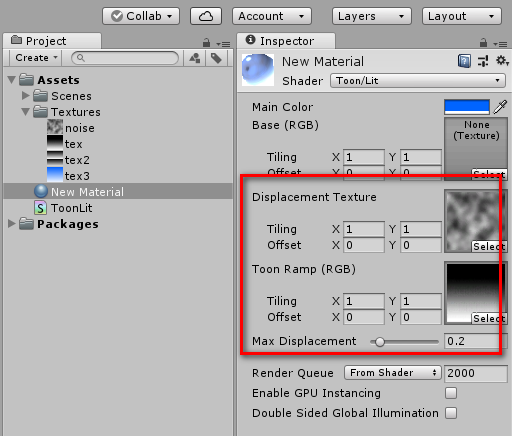The image size is (512, 436).
Task: Enable GPU Instancing checkbox
Action: [x=451, y=393]
